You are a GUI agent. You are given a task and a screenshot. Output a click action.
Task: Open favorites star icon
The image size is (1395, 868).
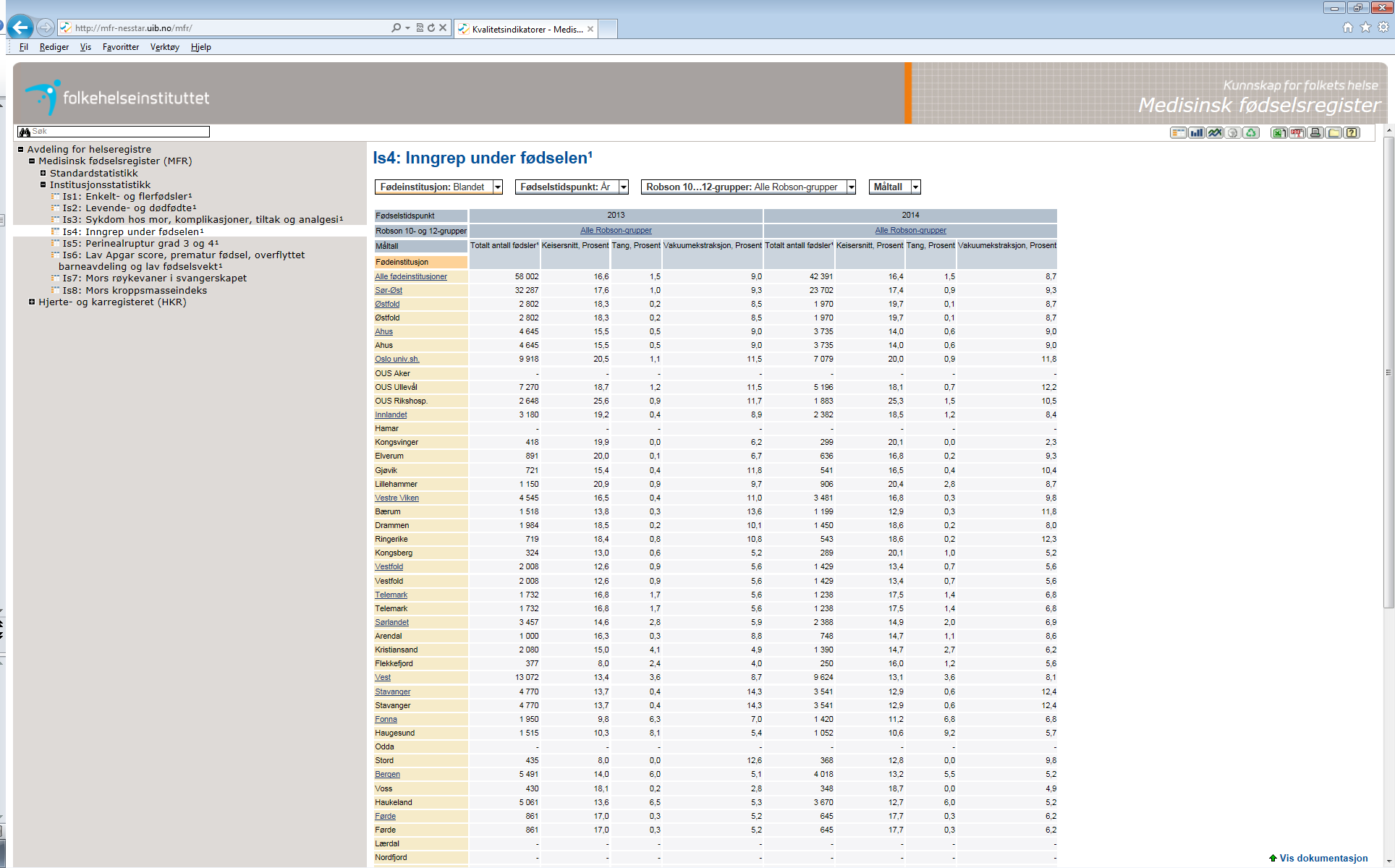click(x=1365, y=27)
